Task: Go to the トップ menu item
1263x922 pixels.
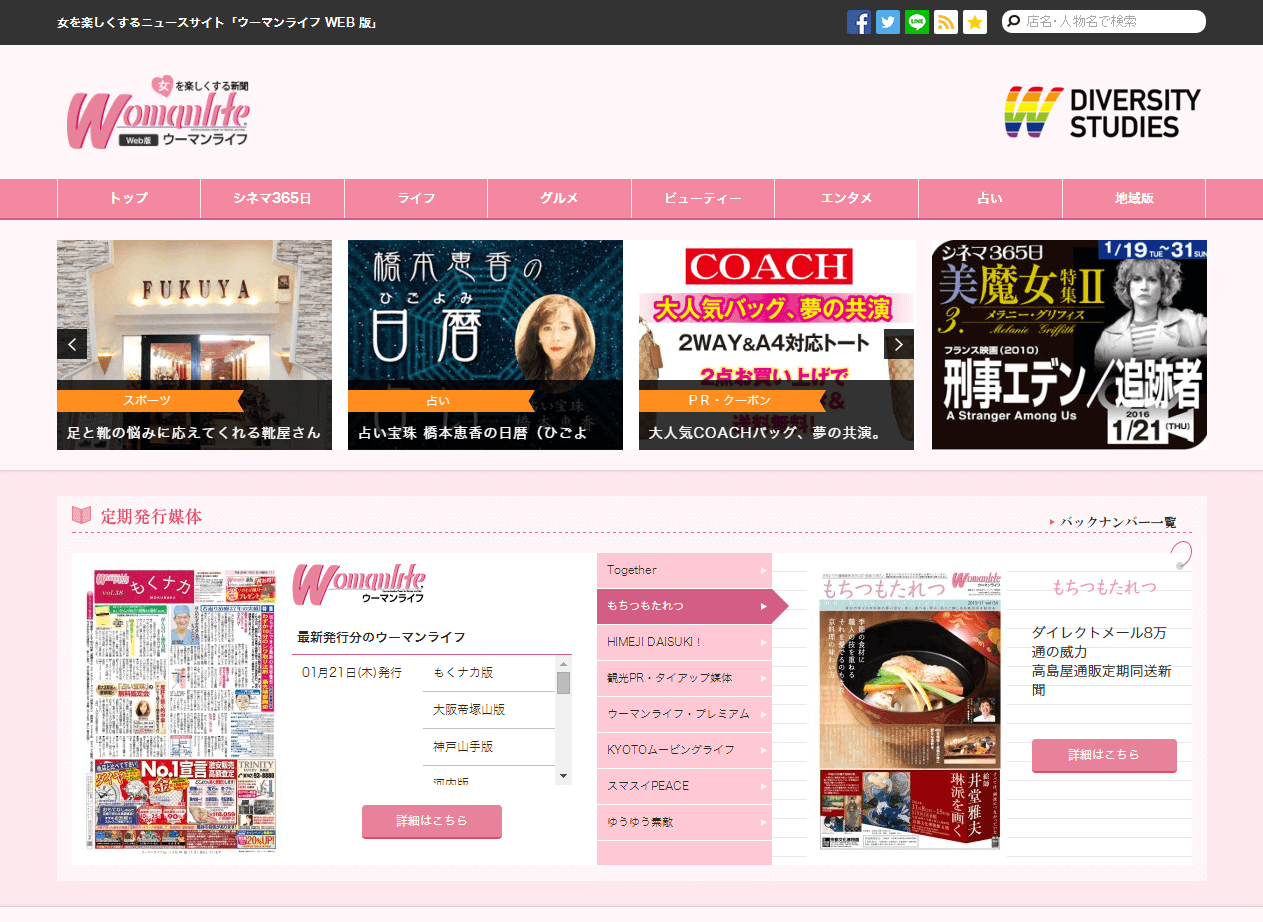Action: coord(129,198)
